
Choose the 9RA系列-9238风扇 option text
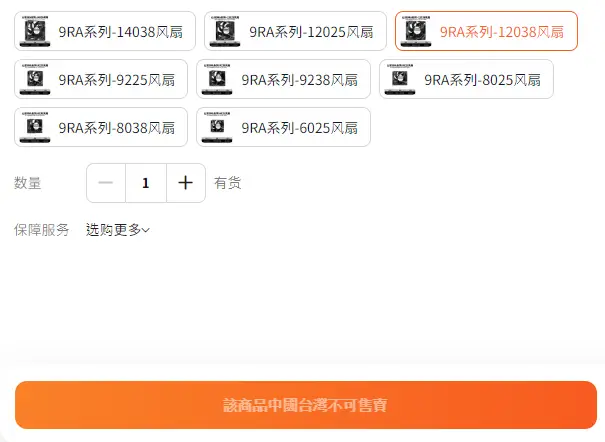(x=299, y=80)
